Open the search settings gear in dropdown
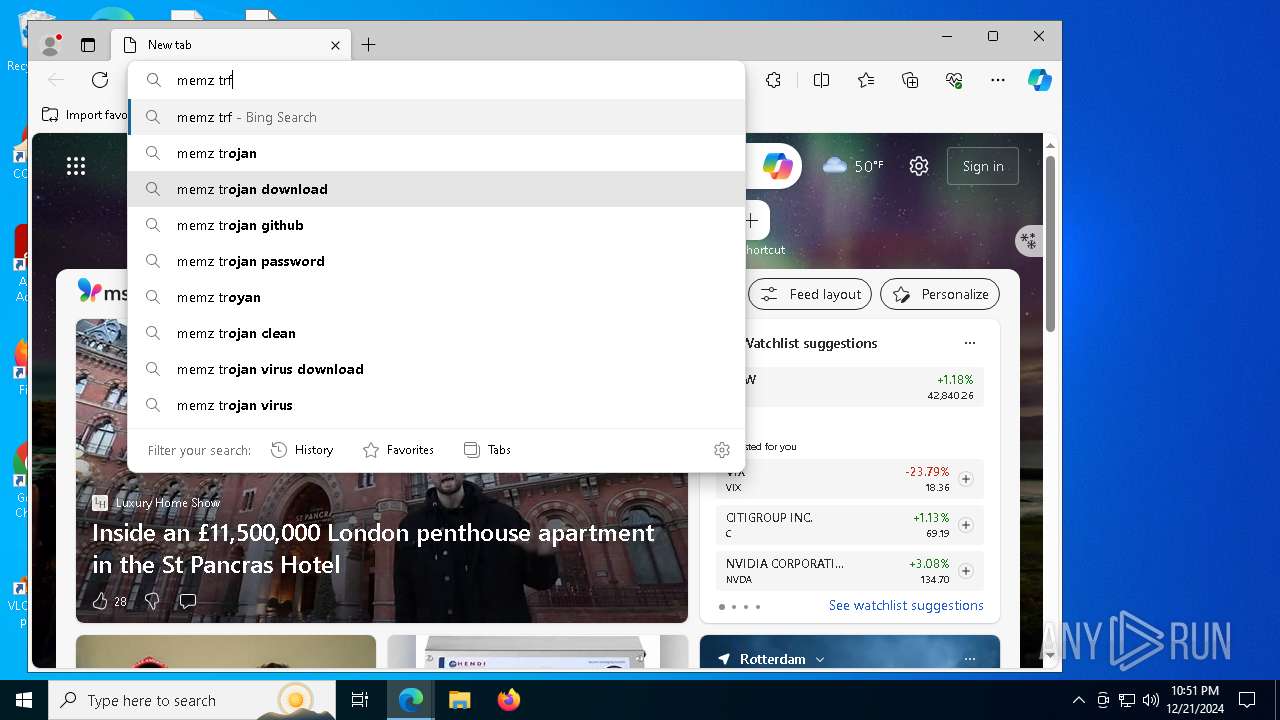This screenshot has width=1280, height=720. click(x=722, y=450)
